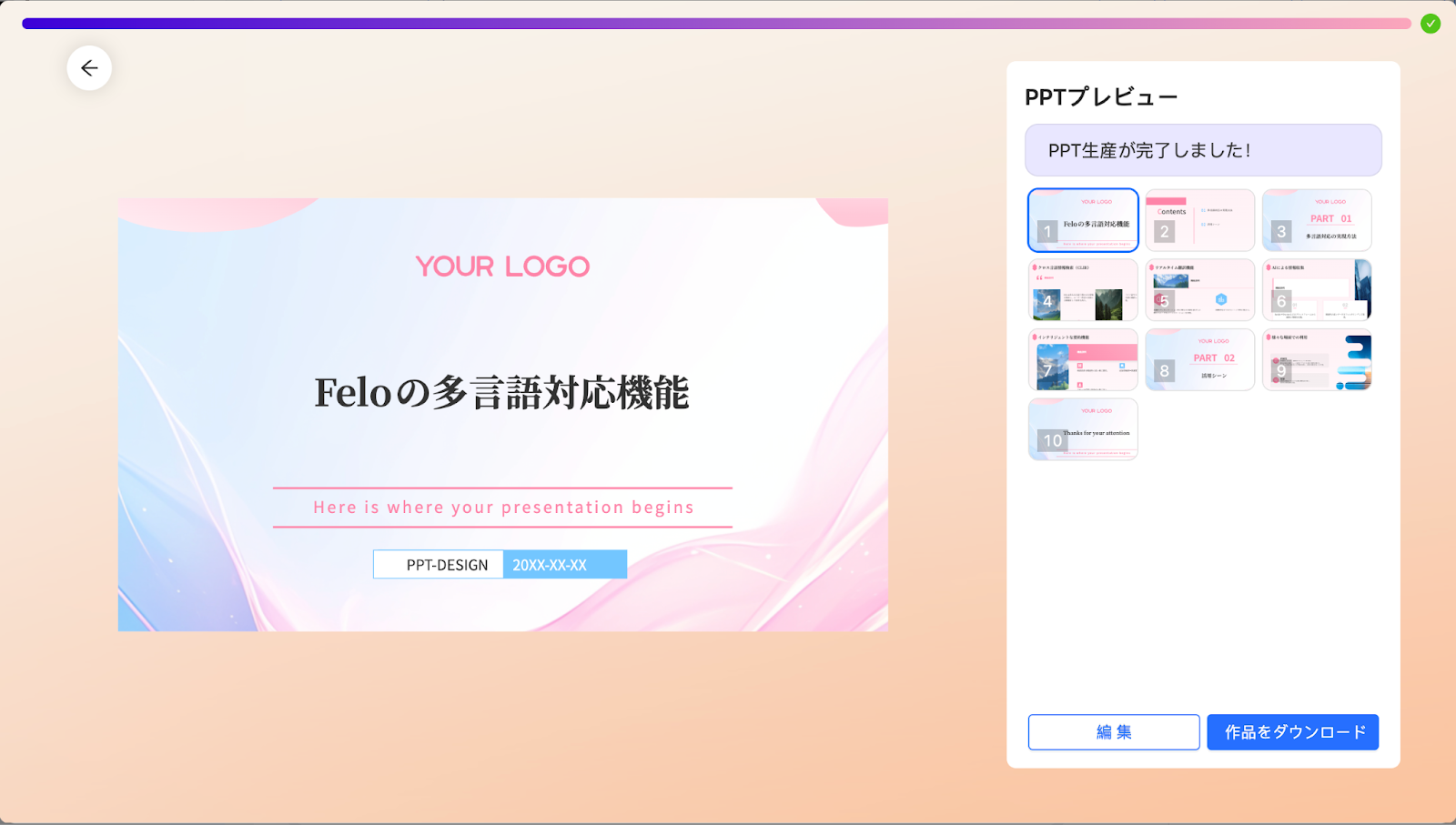
Task: Click 'Here is where your presentation begins' subtitle
Action: 503,508
